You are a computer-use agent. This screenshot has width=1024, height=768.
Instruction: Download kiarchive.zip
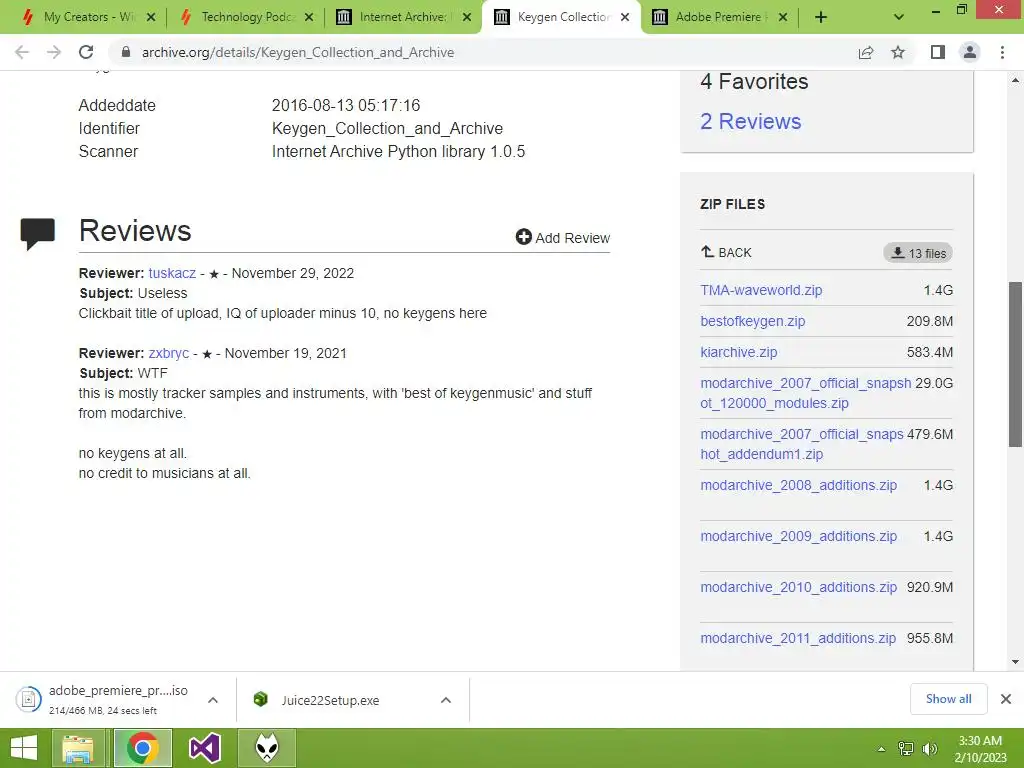pos(739,352)
